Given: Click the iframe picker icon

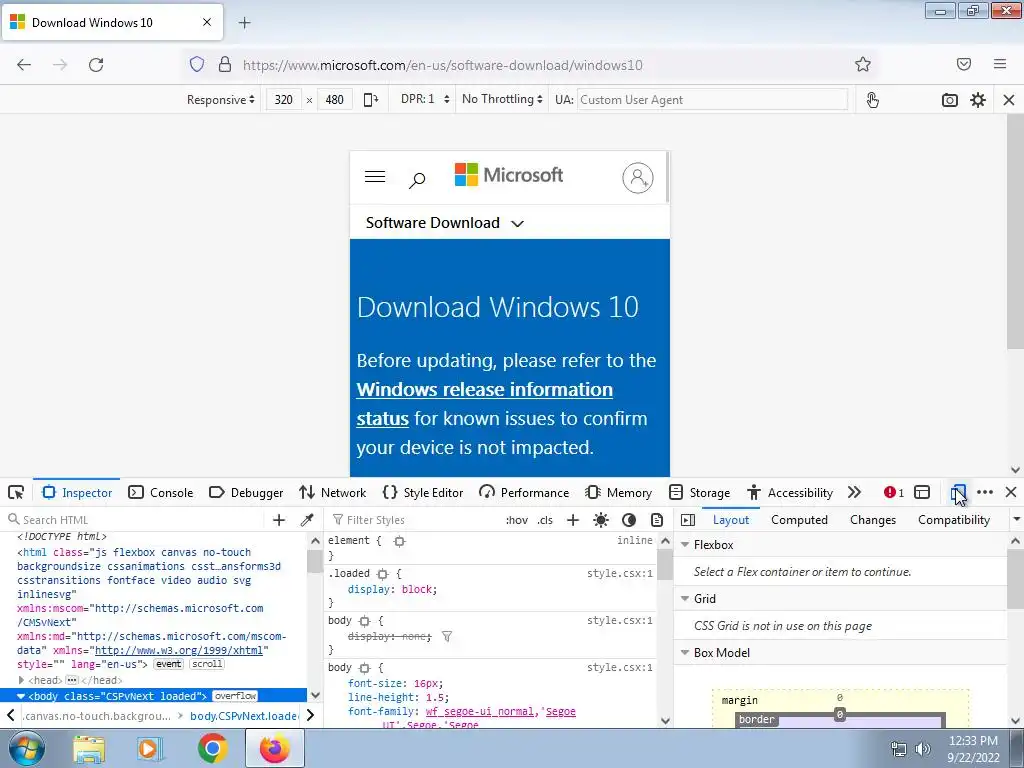Looking at the screenshot, I should [922, 492].
